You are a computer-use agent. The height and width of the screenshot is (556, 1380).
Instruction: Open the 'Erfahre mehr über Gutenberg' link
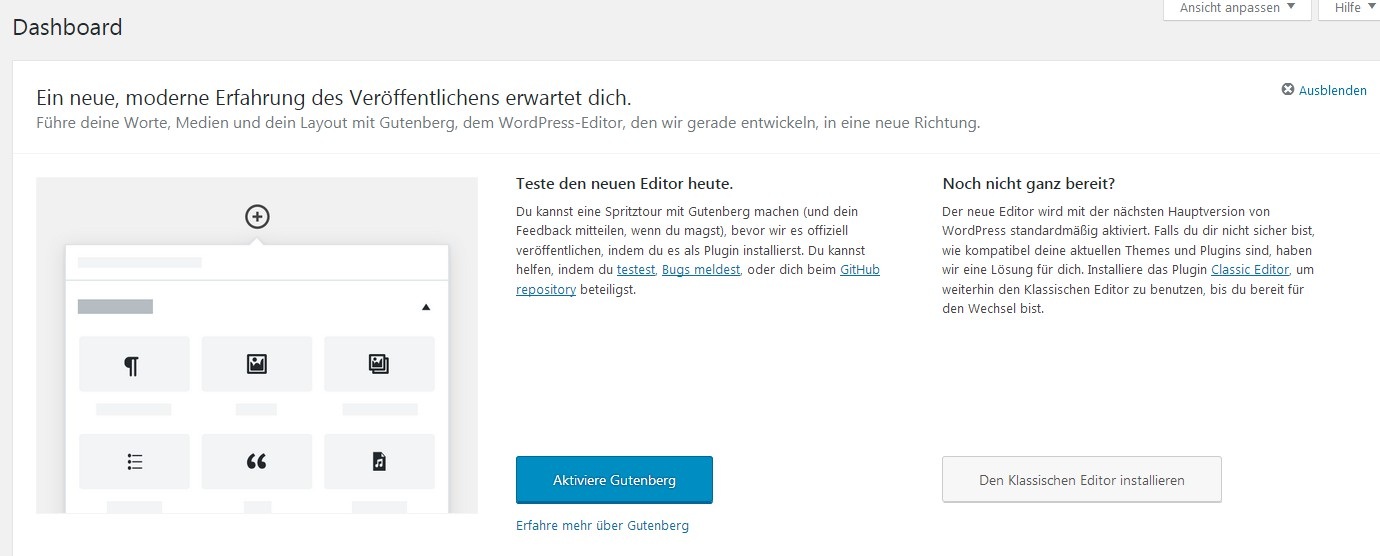(x=602, y=525)
